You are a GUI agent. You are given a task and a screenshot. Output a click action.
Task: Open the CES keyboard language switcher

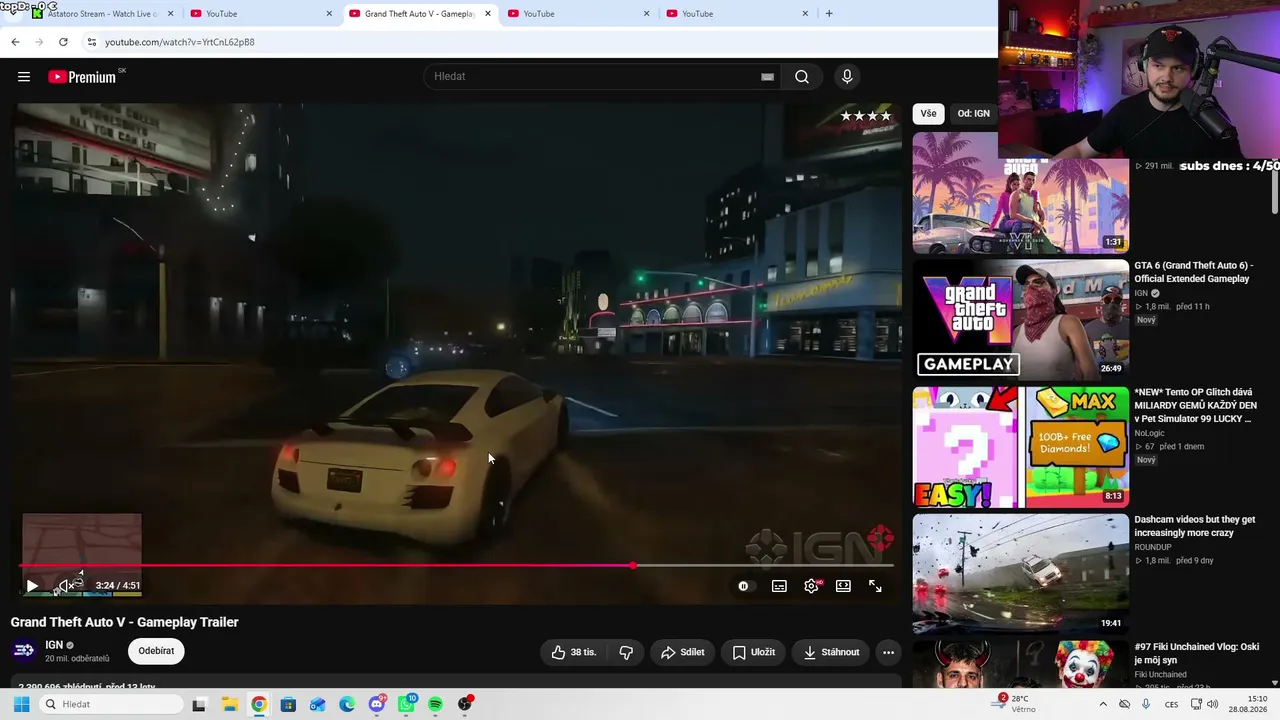[x=1169, y=705]
